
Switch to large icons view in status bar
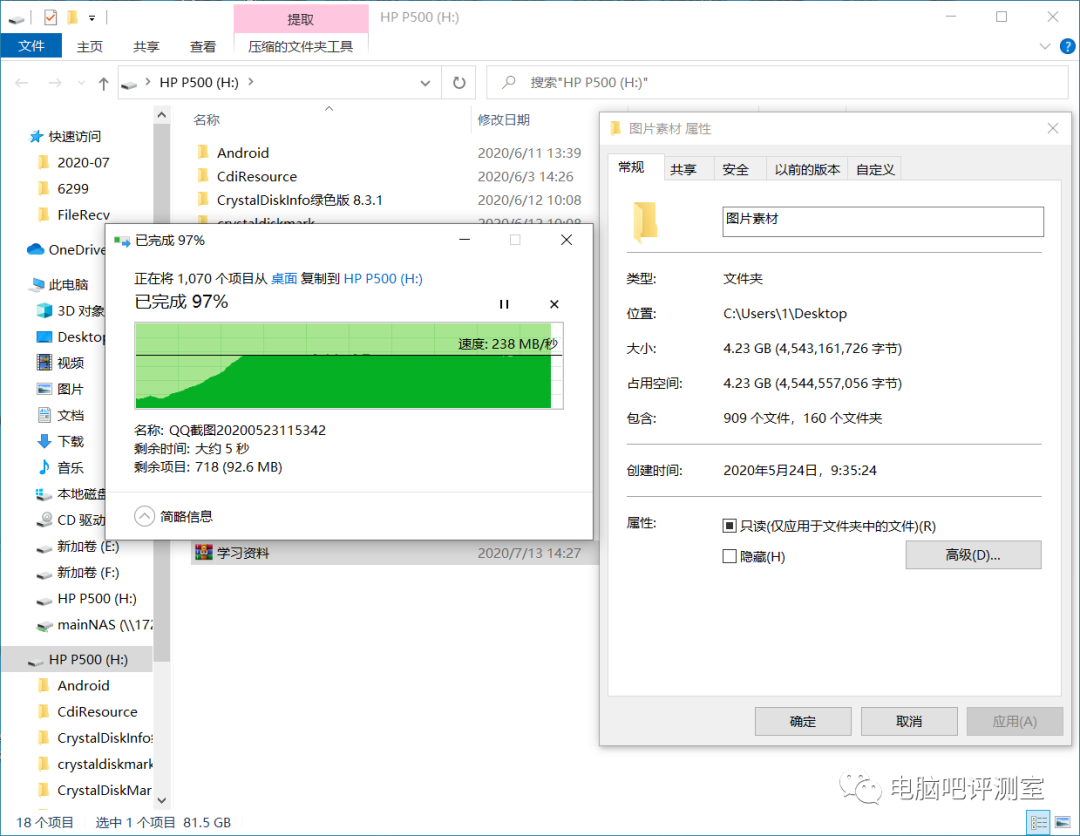coord(1063,822)
